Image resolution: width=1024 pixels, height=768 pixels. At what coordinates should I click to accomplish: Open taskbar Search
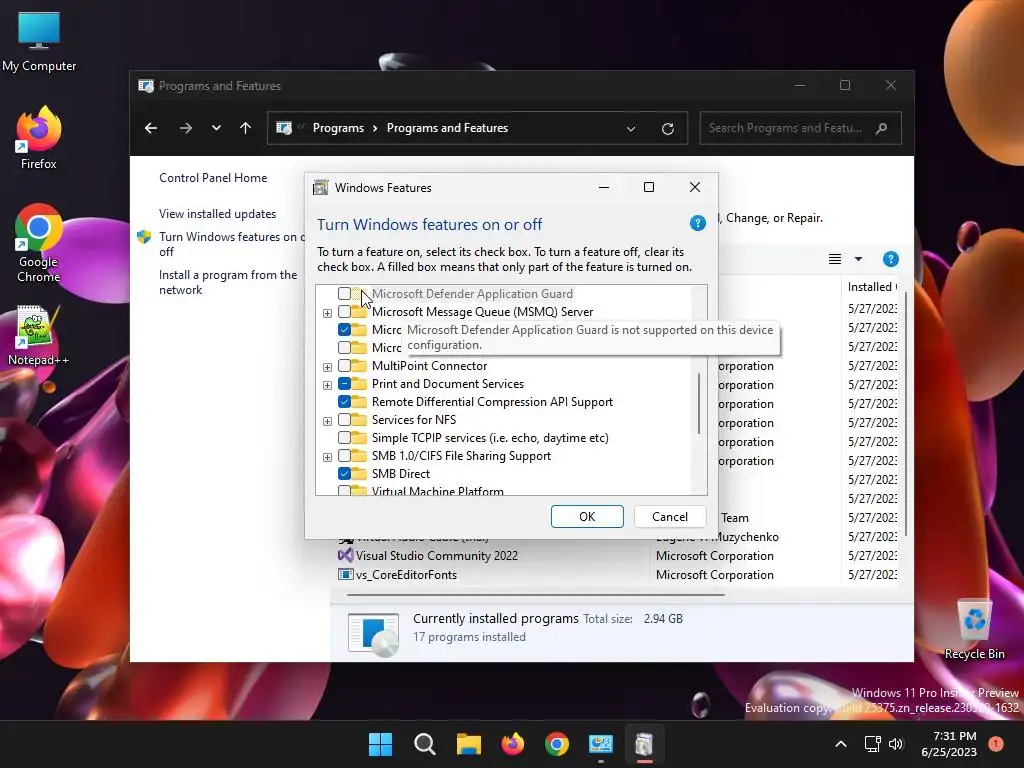(424, 744)
